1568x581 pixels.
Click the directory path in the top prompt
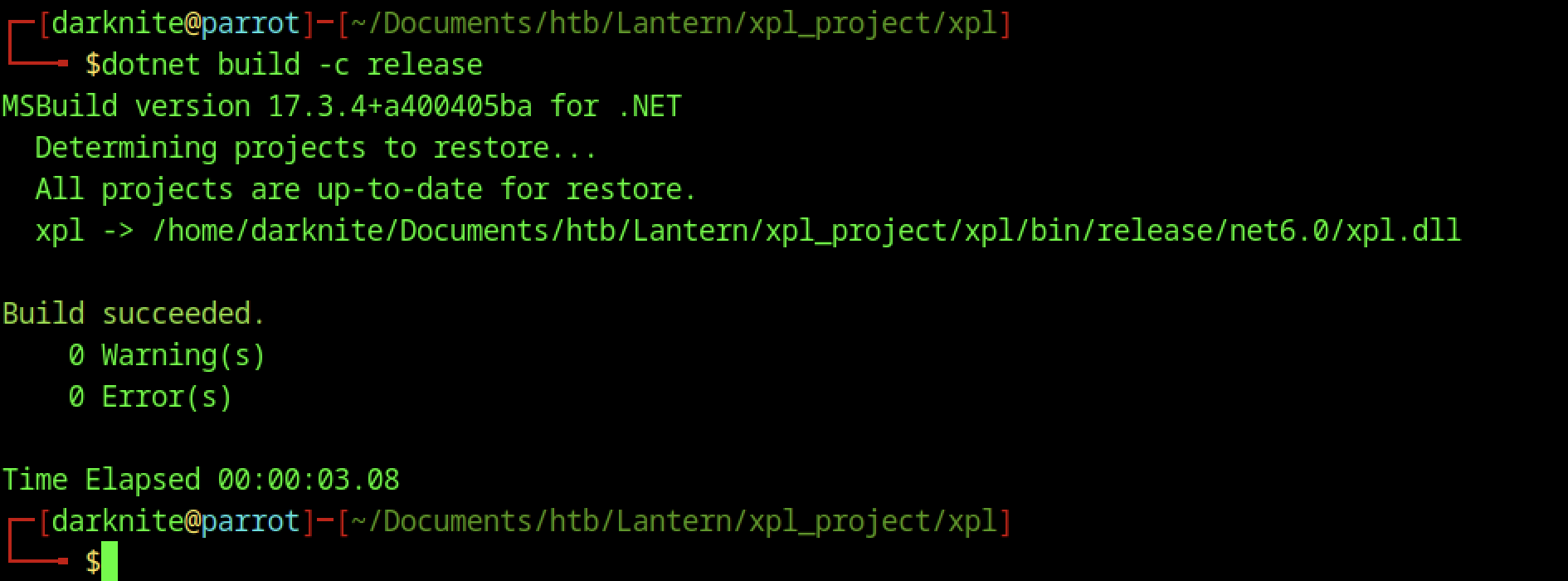[673, 23]
